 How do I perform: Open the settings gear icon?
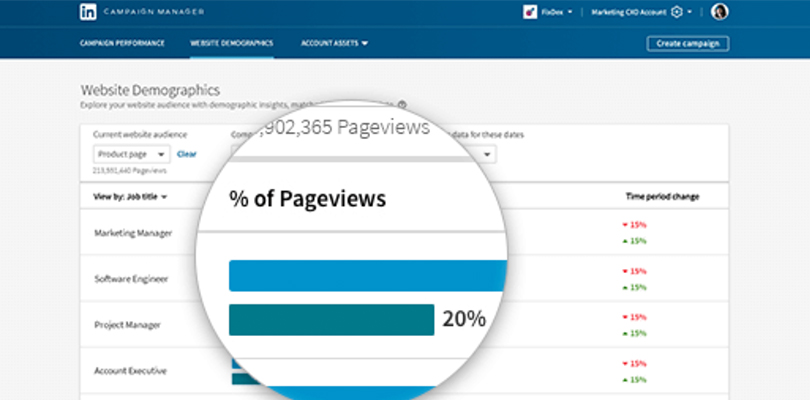[677, 12]
